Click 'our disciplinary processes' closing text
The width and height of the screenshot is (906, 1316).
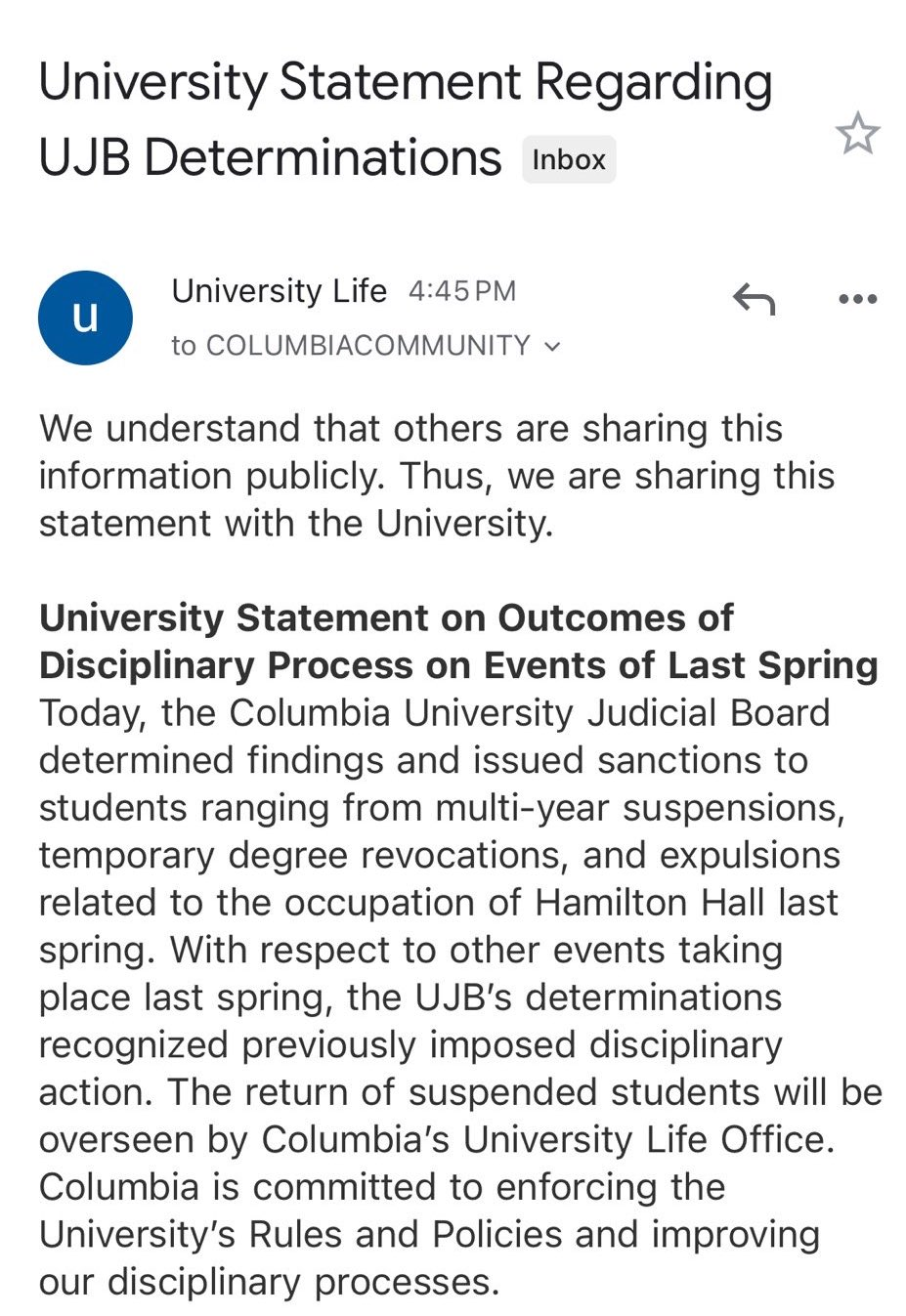[x=268, y=1281]
